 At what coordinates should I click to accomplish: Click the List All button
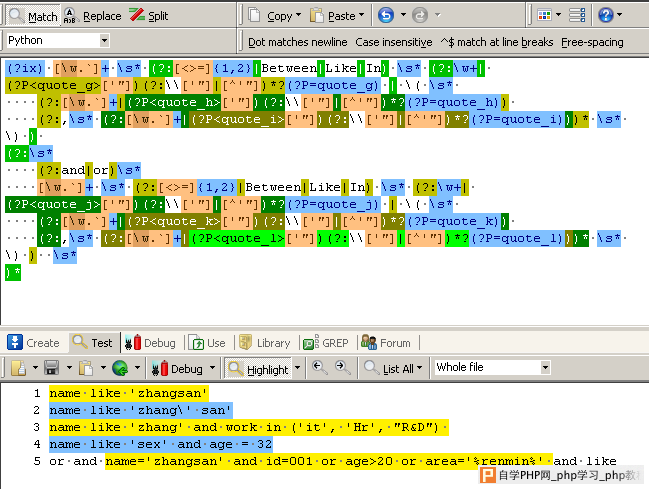393,368
